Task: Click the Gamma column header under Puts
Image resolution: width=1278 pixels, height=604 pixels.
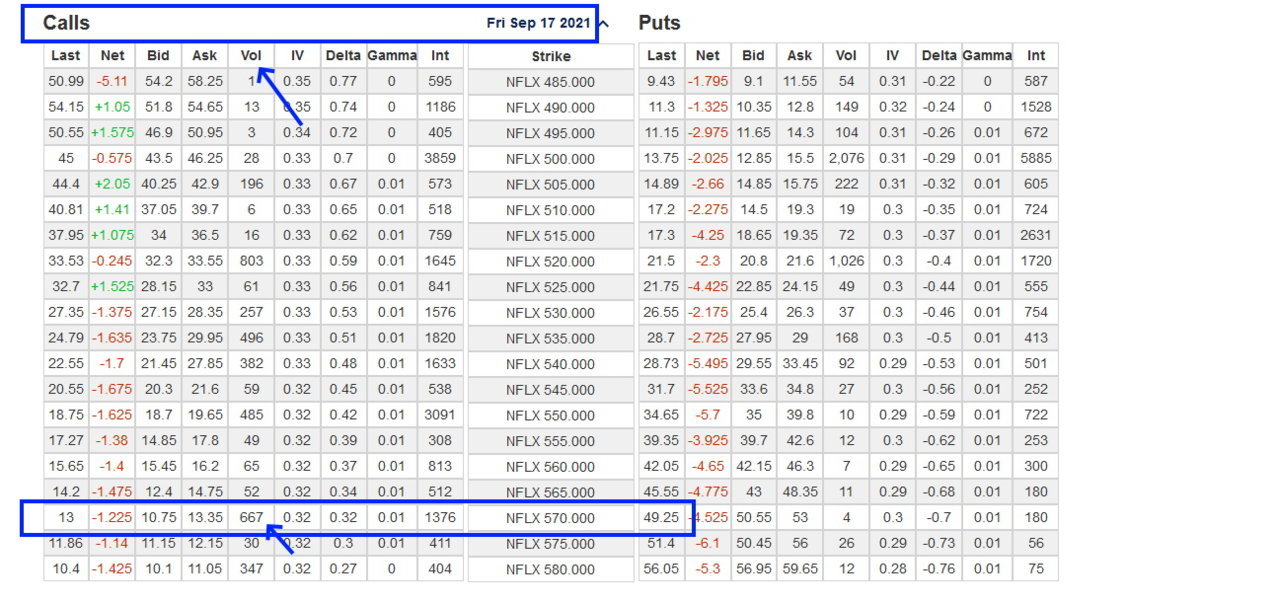Action: point(987,56)
